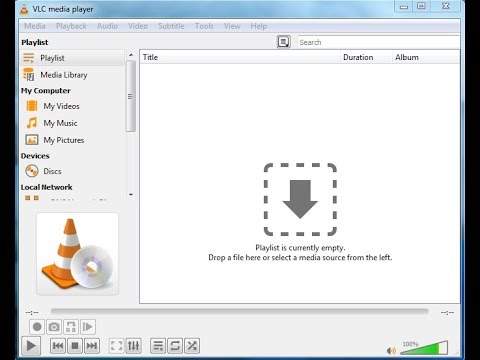Click the drop file here arrow area

click(300, 199)
